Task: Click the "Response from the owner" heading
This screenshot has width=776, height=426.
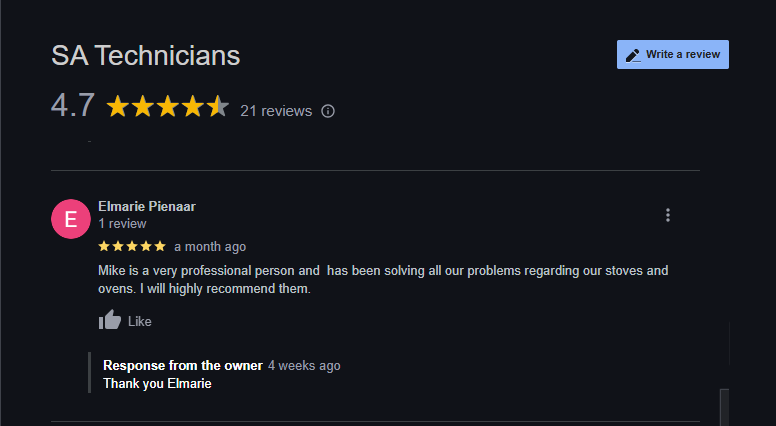Action: [183, 366]
